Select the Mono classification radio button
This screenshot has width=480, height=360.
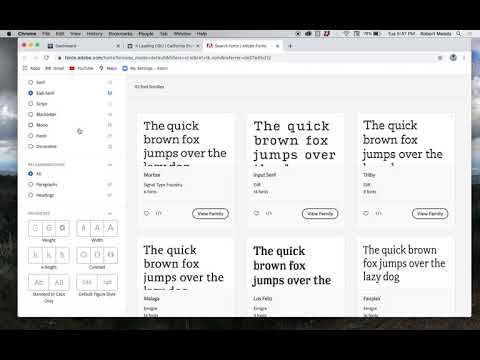coord(31,125)
